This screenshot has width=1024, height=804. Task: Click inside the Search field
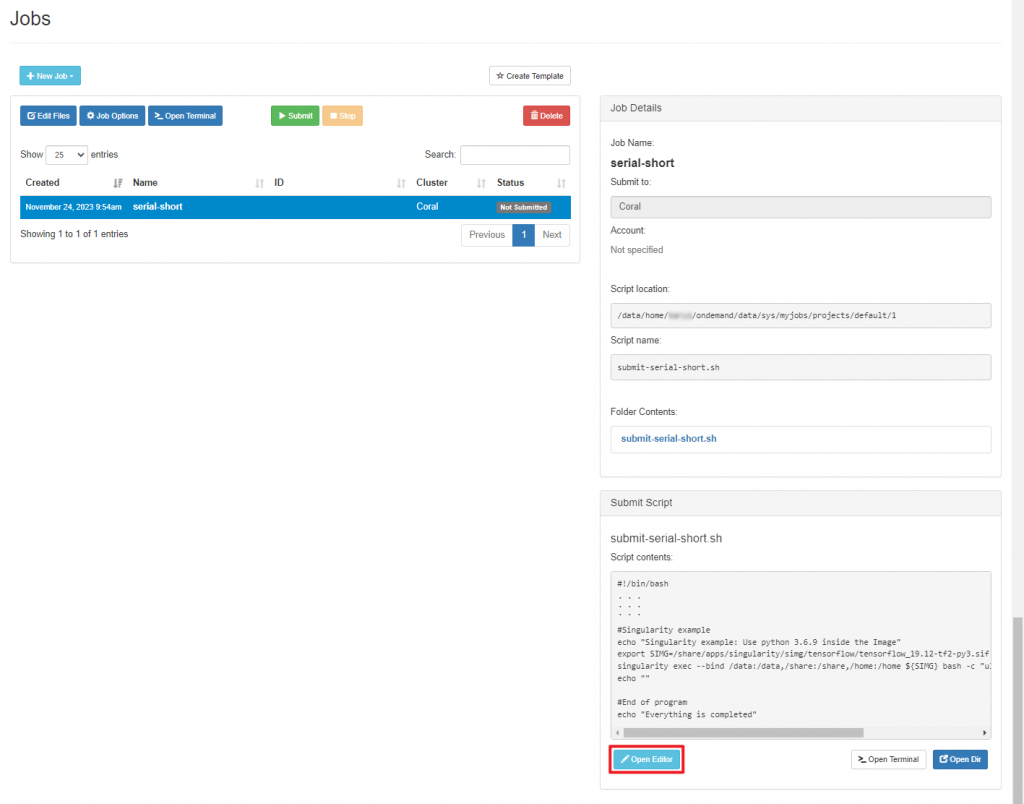point(514,154)
